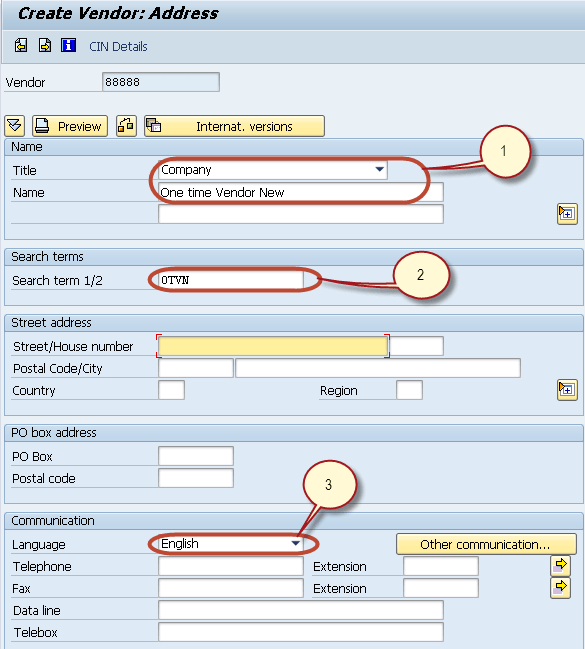Click the previous screen icon in toolbar
The width and height of the screenshot is (585, 649).
(21, 45)
